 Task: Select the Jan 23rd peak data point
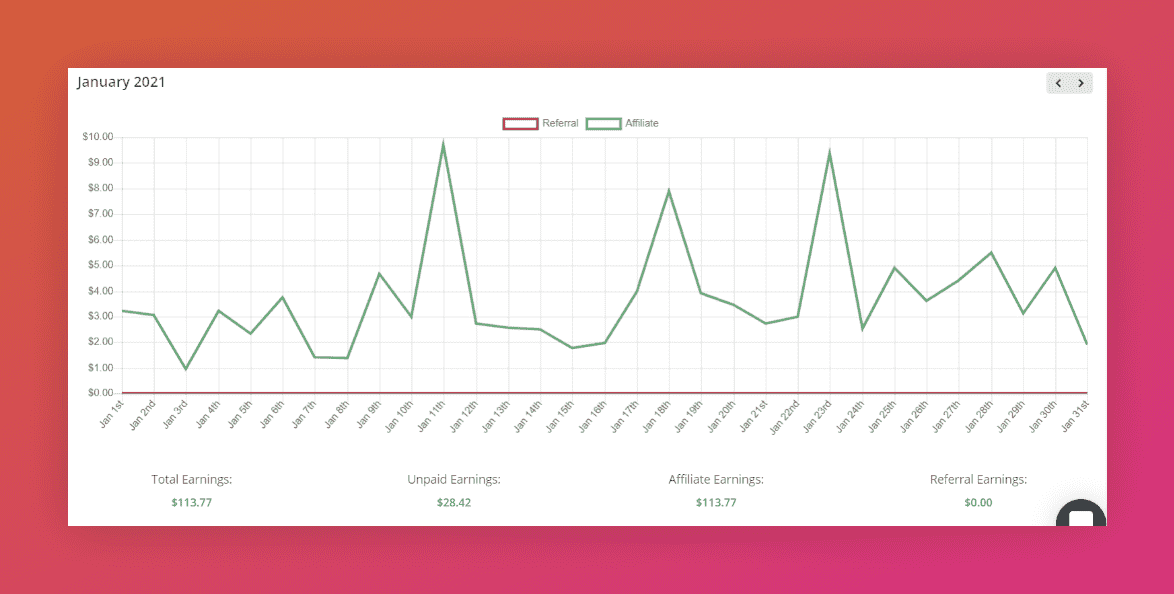(830, 154)
